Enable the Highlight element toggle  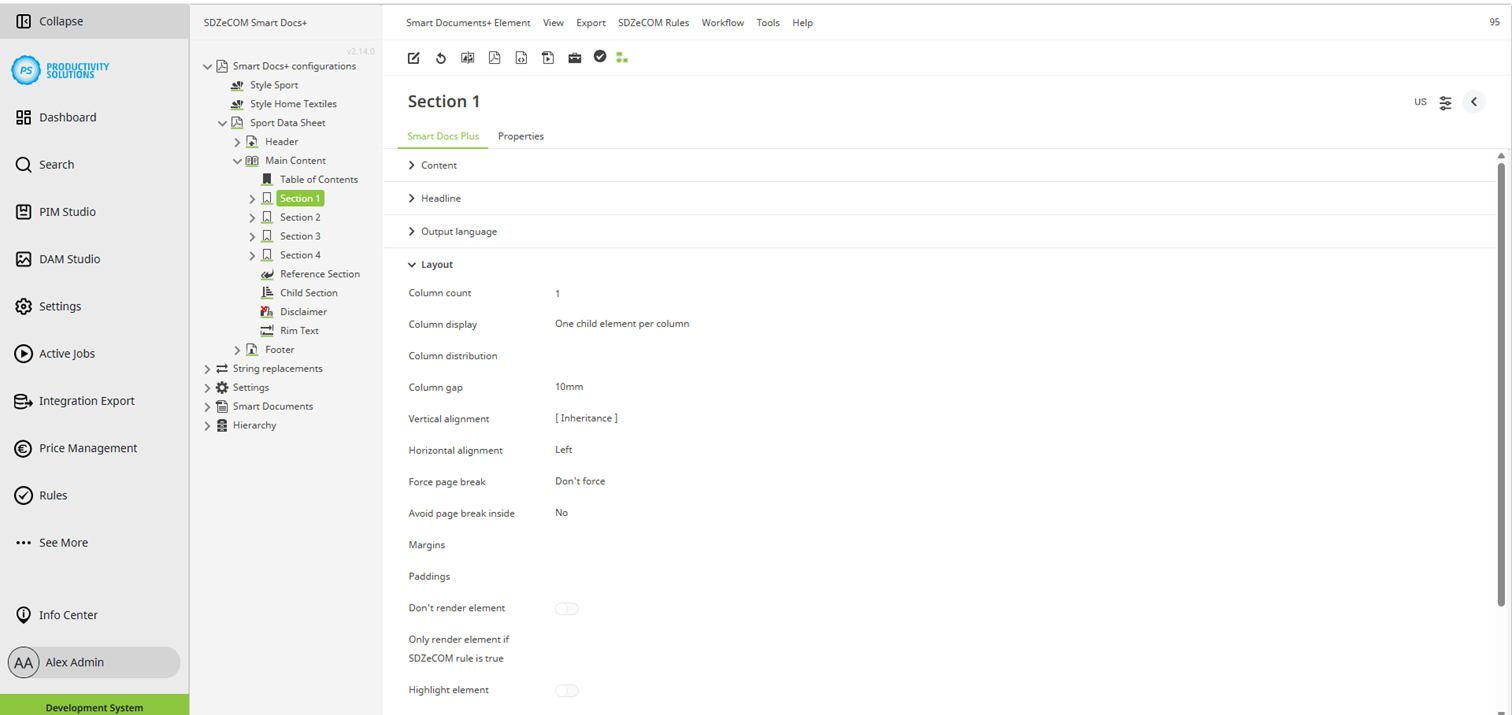[x=566, y=690]
